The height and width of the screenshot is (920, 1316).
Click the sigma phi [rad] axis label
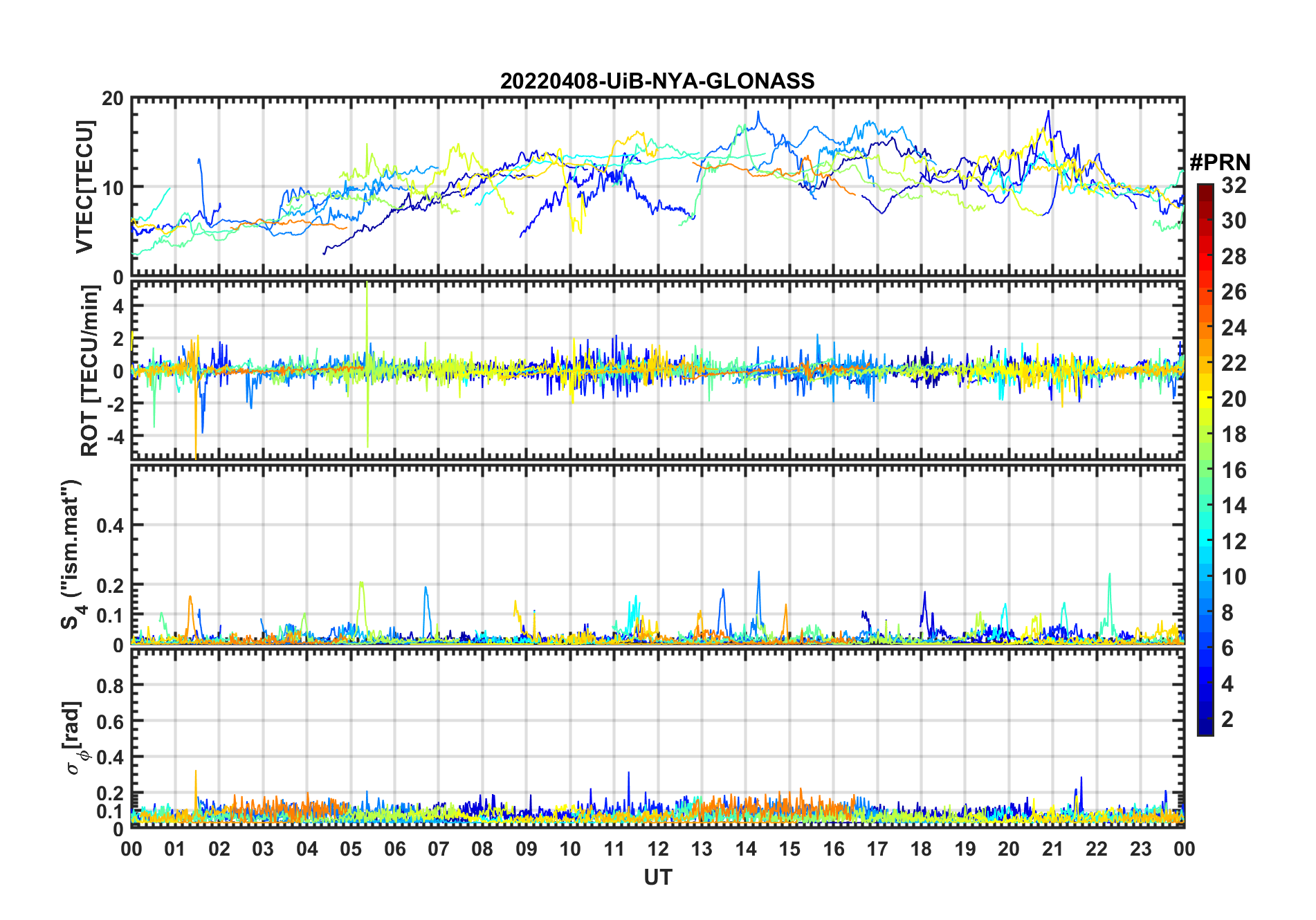tap(75, 738)
